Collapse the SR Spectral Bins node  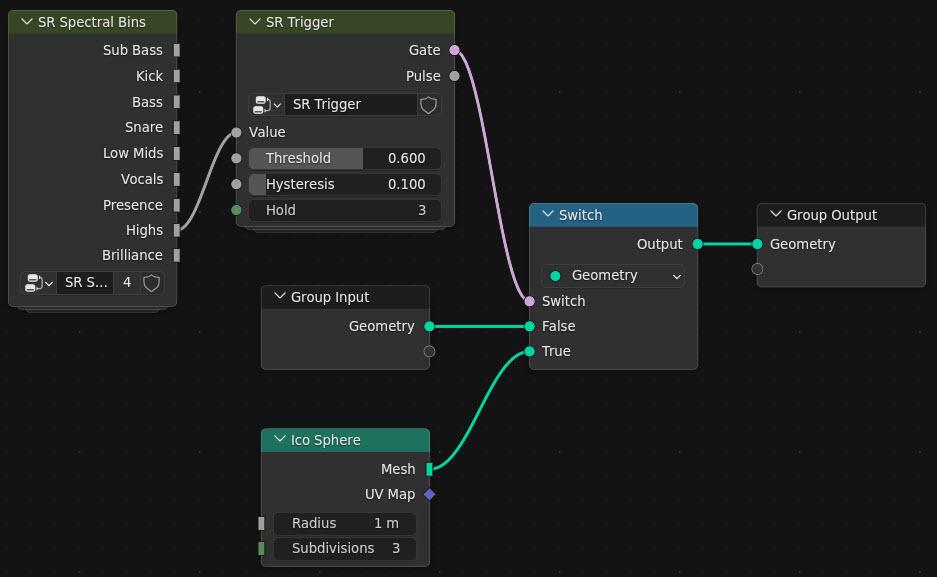(26, 22)
